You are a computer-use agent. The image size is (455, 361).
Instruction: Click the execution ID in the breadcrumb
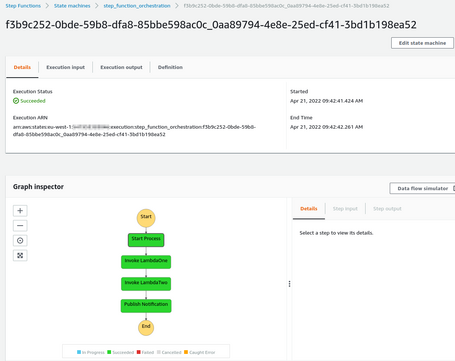tap(286, 6)
